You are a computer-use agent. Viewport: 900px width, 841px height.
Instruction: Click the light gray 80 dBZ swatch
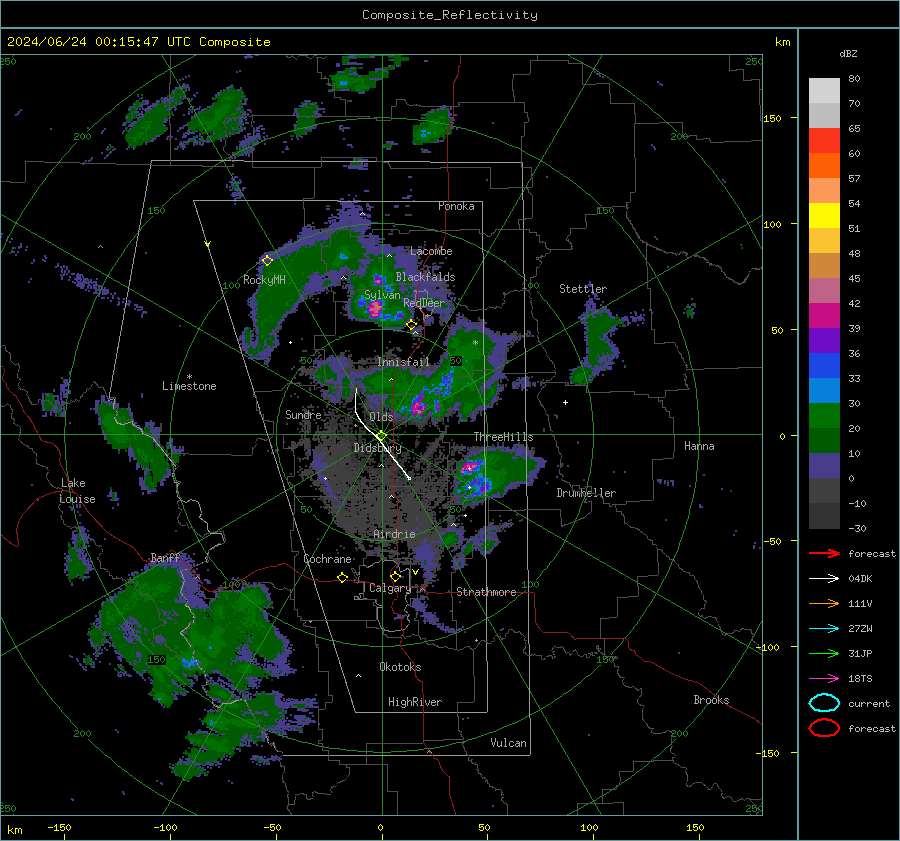[x=824, y=90]
